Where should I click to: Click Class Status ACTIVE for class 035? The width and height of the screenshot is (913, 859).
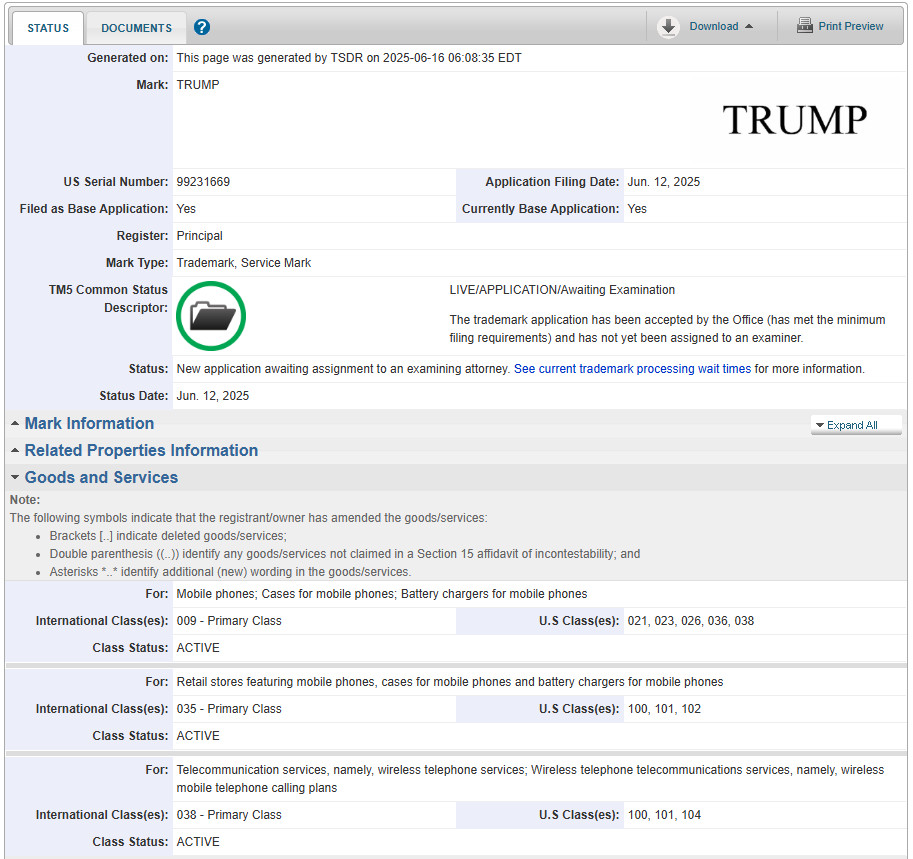[198, 736]
